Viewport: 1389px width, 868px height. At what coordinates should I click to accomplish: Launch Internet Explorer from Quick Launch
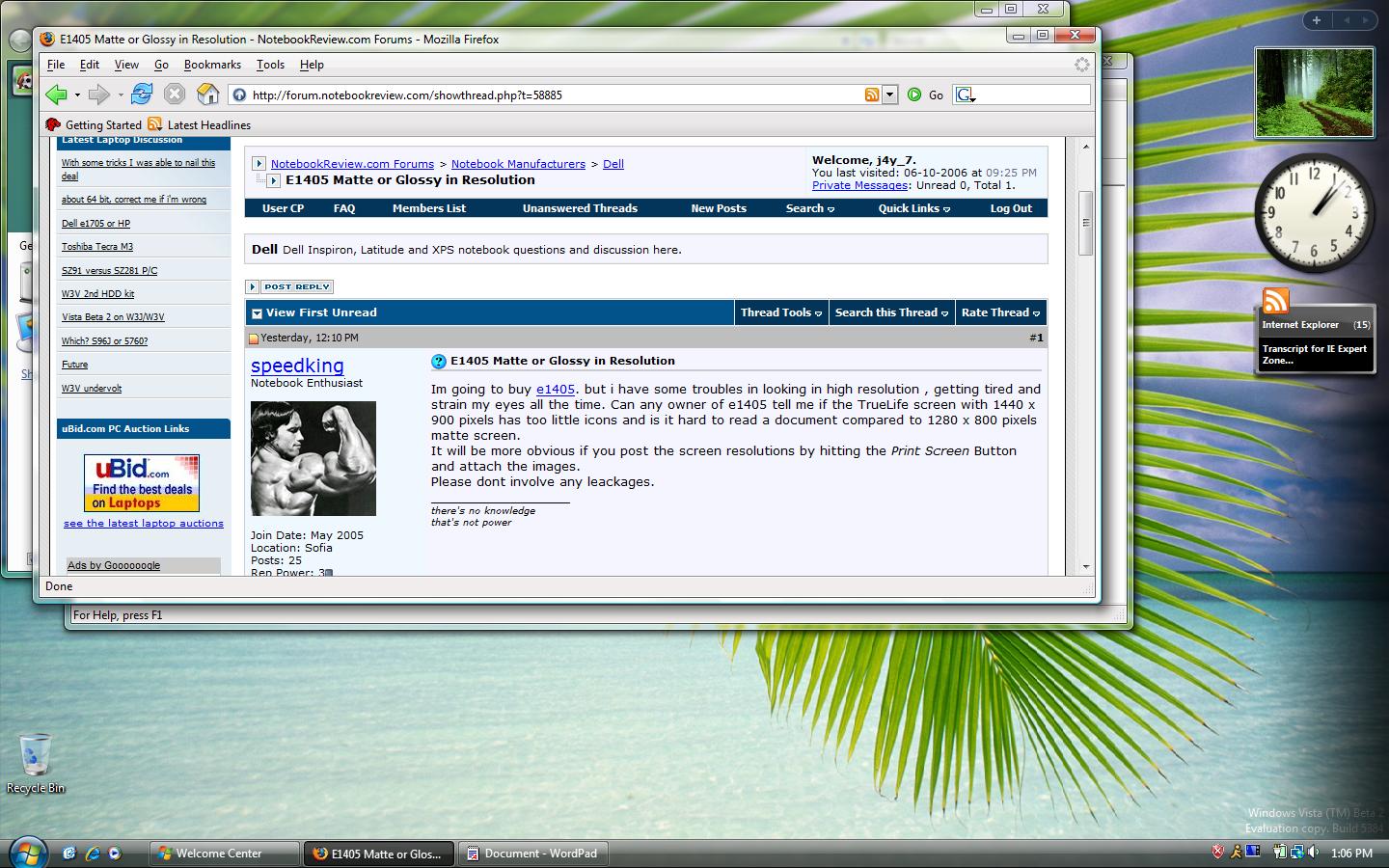pos(93,854)
